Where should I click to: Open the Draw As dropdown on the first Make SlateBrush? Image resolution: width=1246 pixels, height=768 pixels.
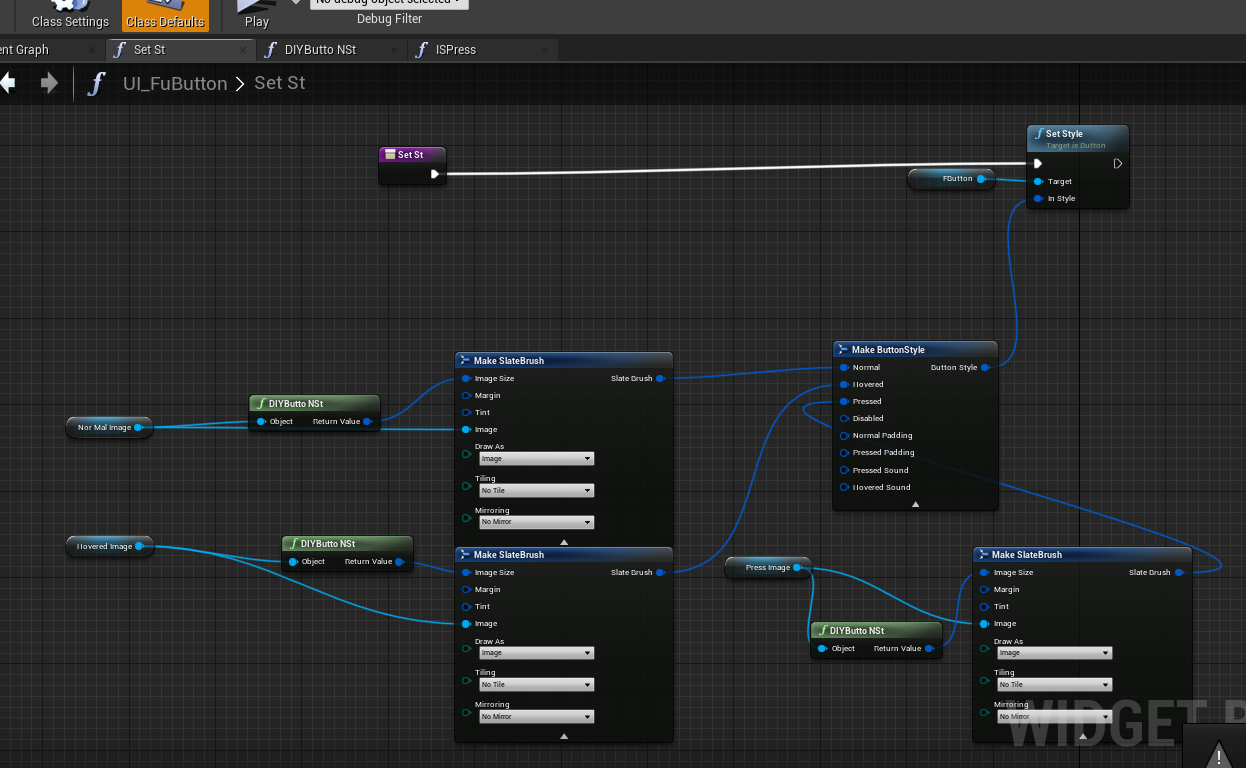536,458
